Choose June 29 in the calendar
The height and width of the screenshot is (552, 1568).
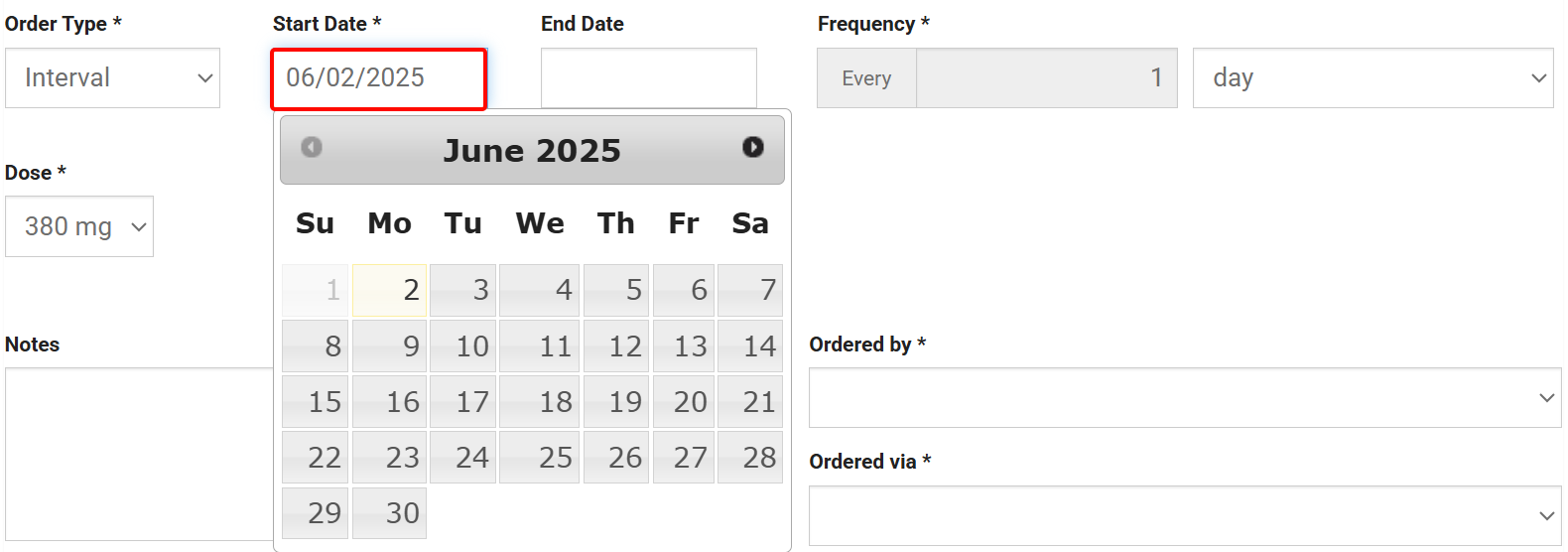(315, 512)
